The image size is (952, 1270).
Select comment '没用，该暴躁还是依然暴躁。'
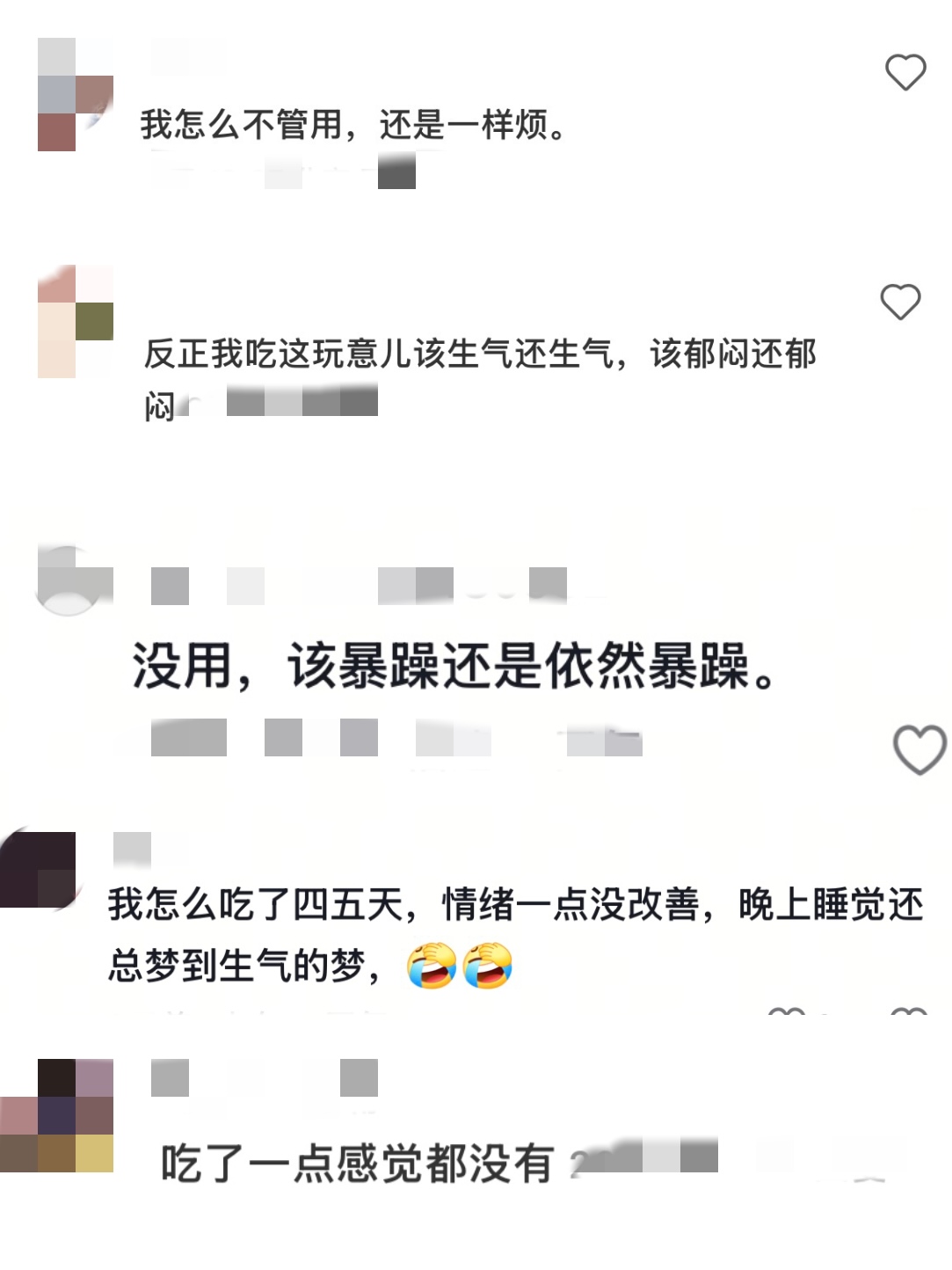455,665
